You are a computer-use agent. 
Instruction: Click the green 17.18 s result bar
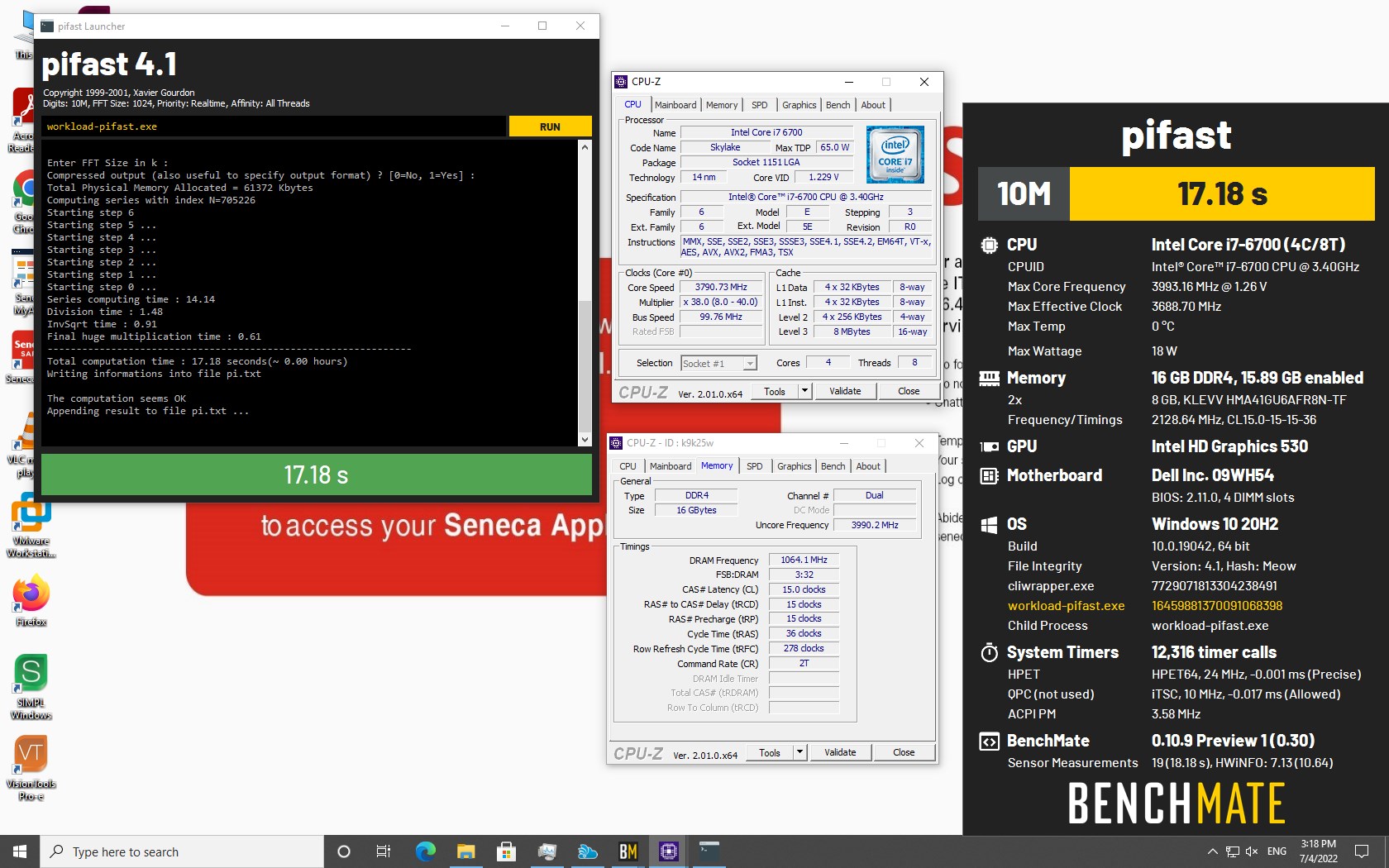tap(317, 475)
